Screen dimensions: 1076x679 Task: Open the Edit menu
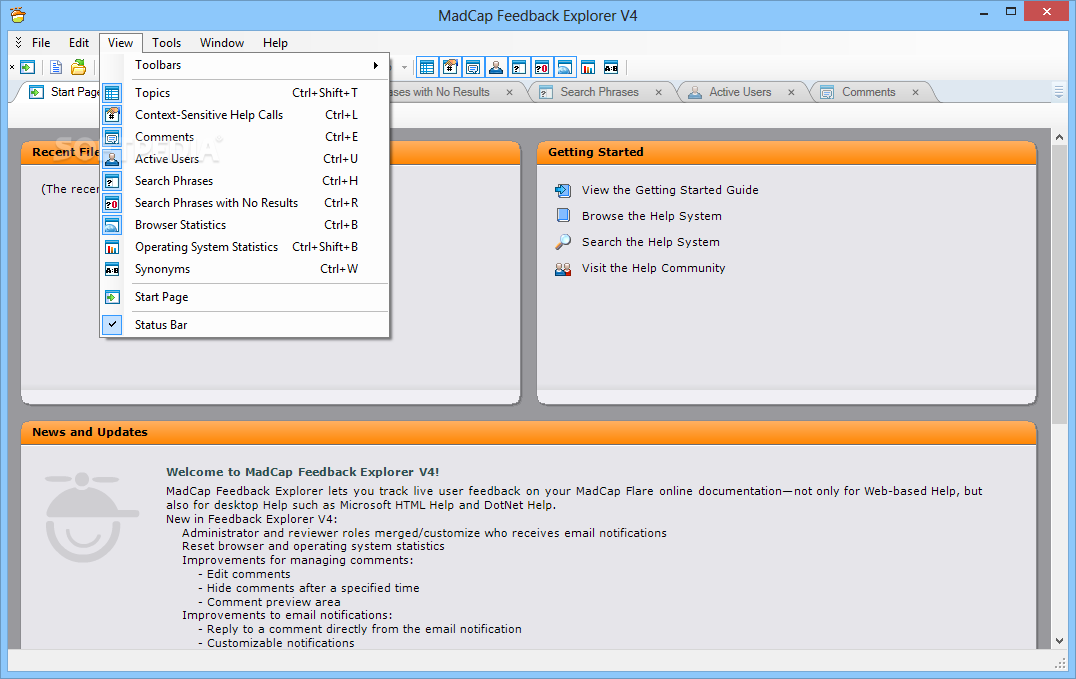(x=79, y=43)
